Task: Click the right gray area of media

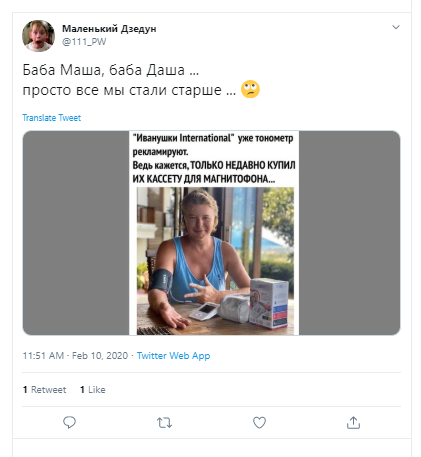Action: tap(349, 233)
